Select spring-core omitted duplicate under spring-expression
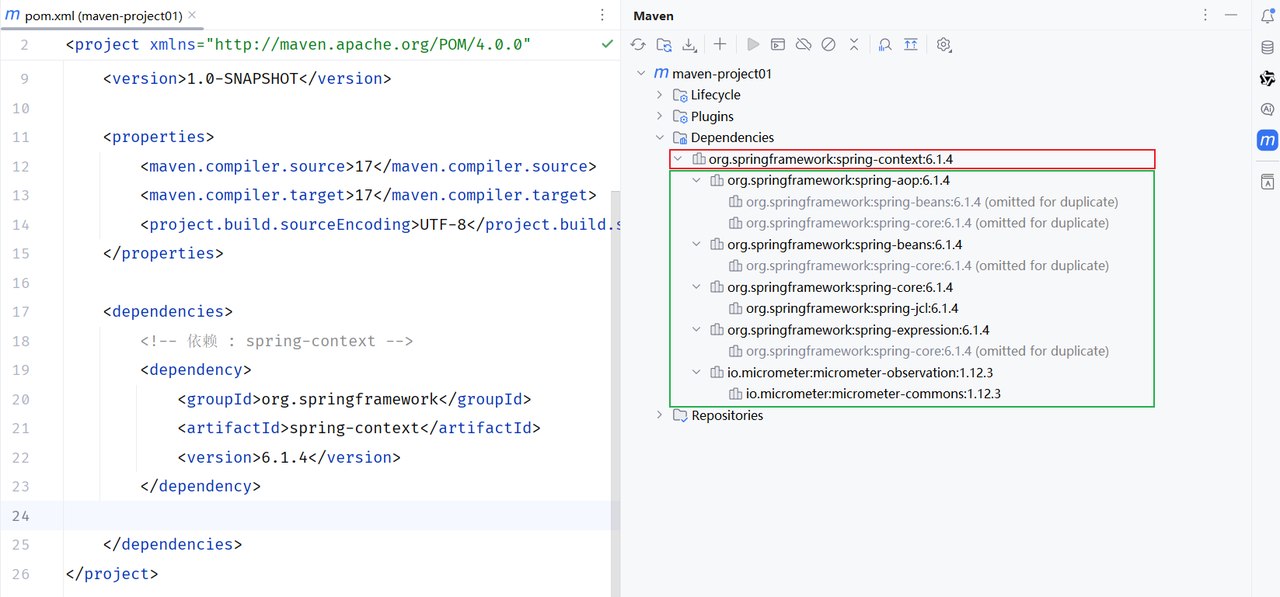The width and height of the screenshot is (1280, 597). pyautogui.click(x=927, y=351)
